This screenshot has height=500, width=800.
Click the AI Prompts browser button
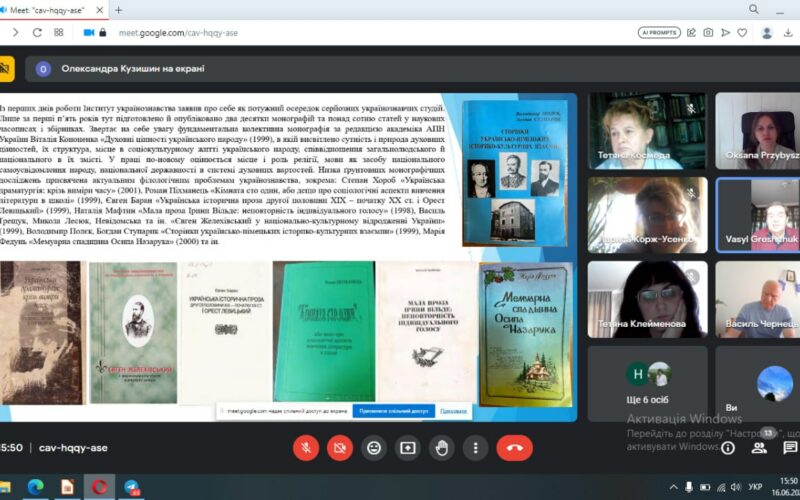[659, 32]
